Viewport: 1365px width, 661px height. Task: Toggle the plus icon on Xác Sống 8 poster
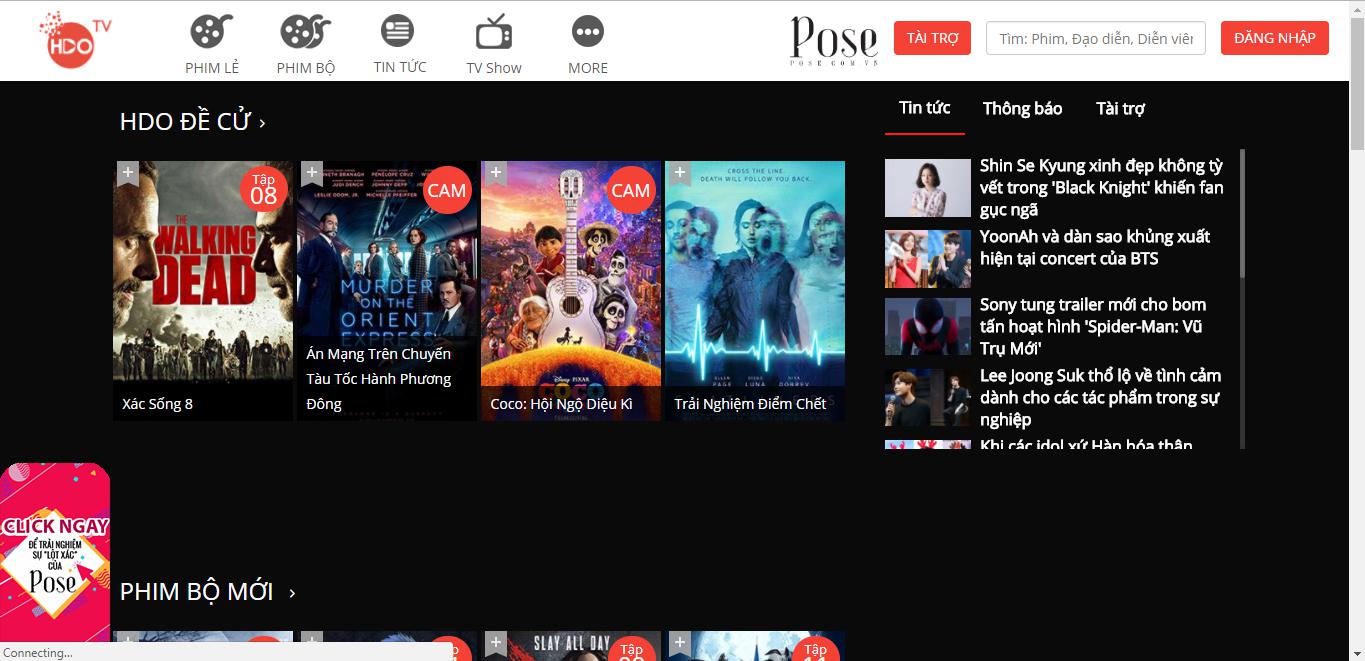(128, 172)
